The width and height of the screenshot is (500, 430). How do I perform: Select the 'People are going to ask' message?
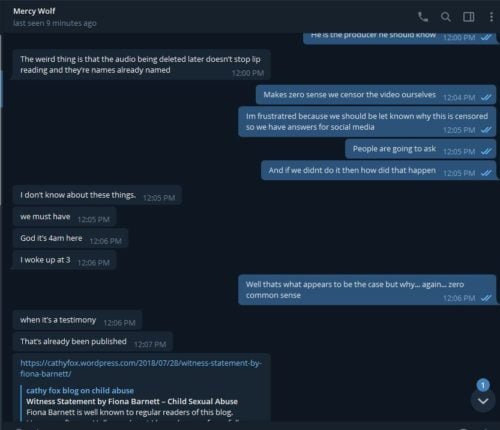(420, 149)
